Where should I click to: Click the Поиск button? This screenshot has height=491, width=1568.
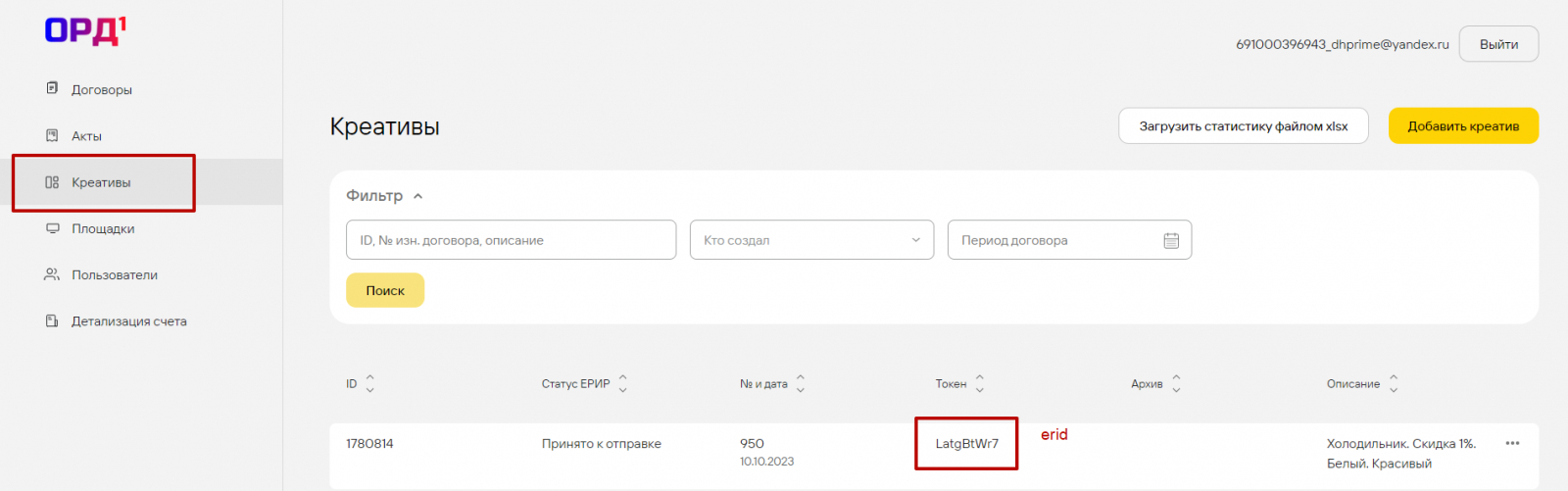coord(385,290)
